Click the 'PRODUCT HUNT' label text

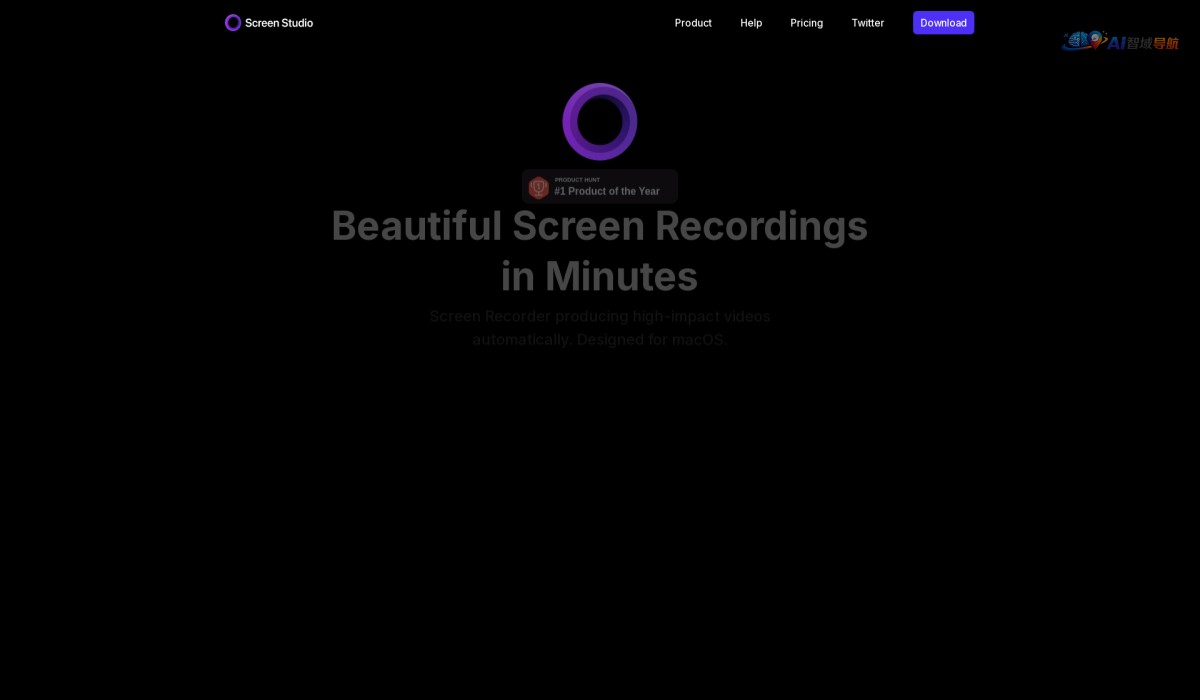577,179
